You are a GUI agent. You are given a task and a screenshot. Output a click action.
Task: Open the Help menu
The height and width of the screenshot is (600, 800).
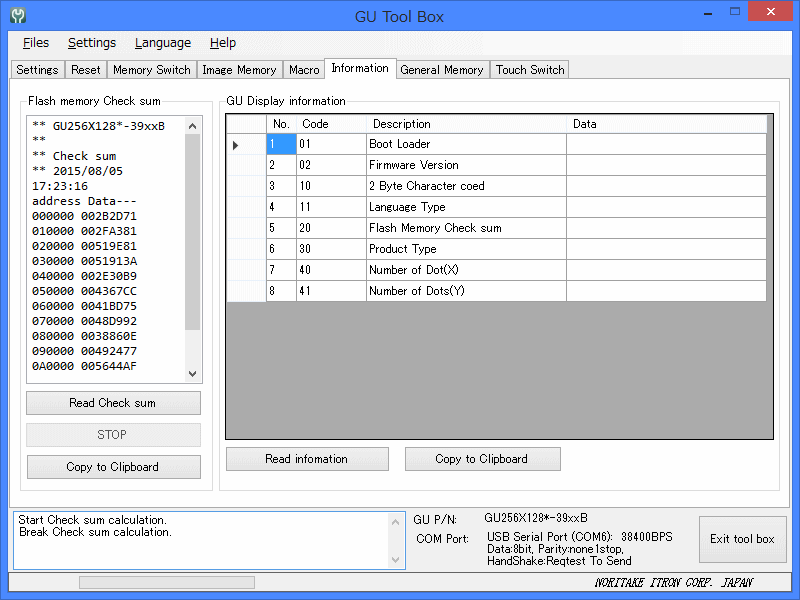click(x=223, y=43)
